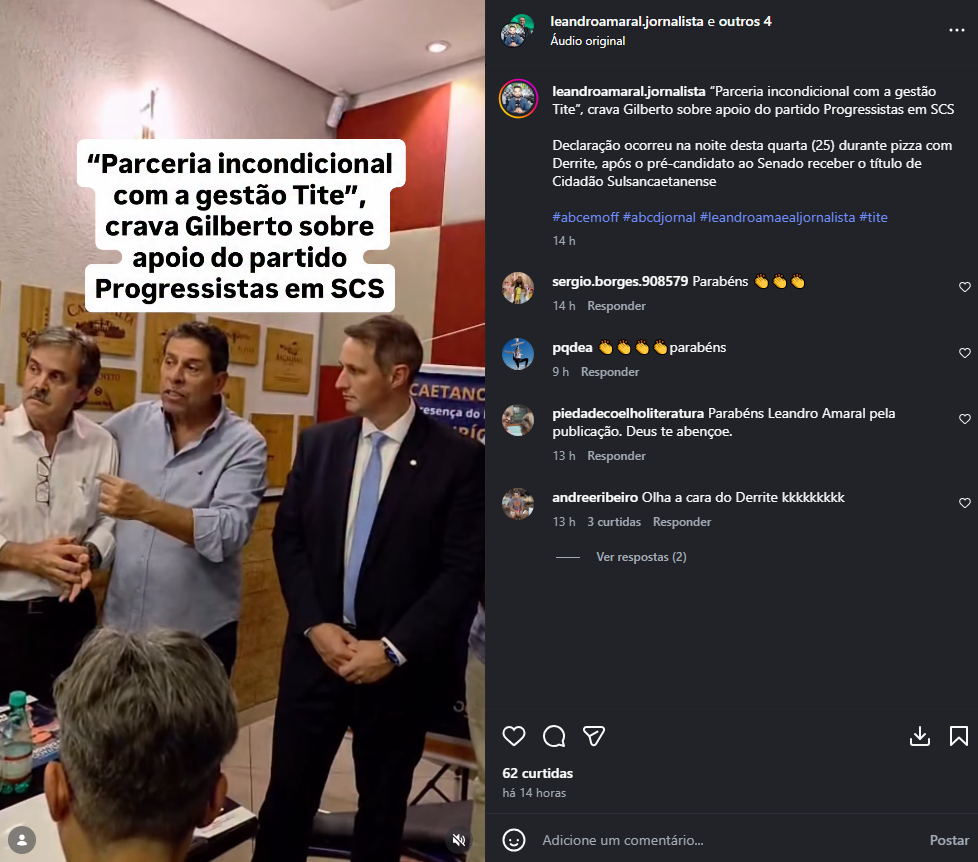Reply to piedadecoelholiteratura's comment
The width and height of the screenshot is (978, 862).
(616, 456)
